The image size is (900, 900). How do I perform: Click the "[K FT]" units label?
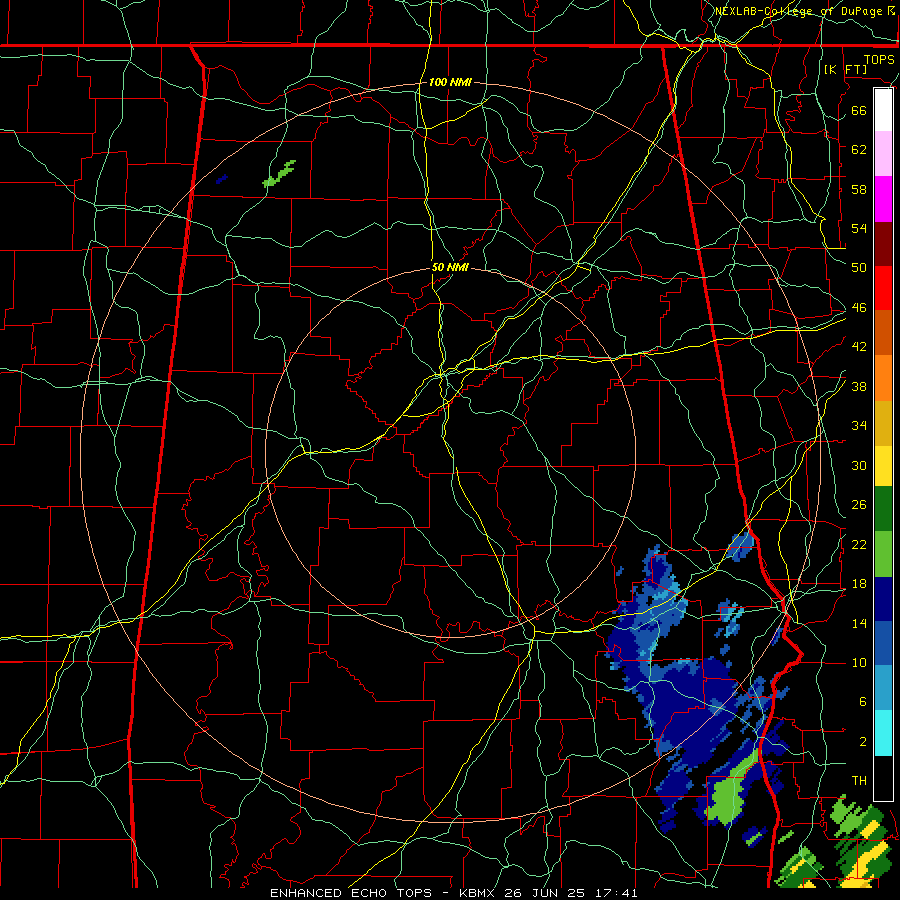click(x=845, y=69)
